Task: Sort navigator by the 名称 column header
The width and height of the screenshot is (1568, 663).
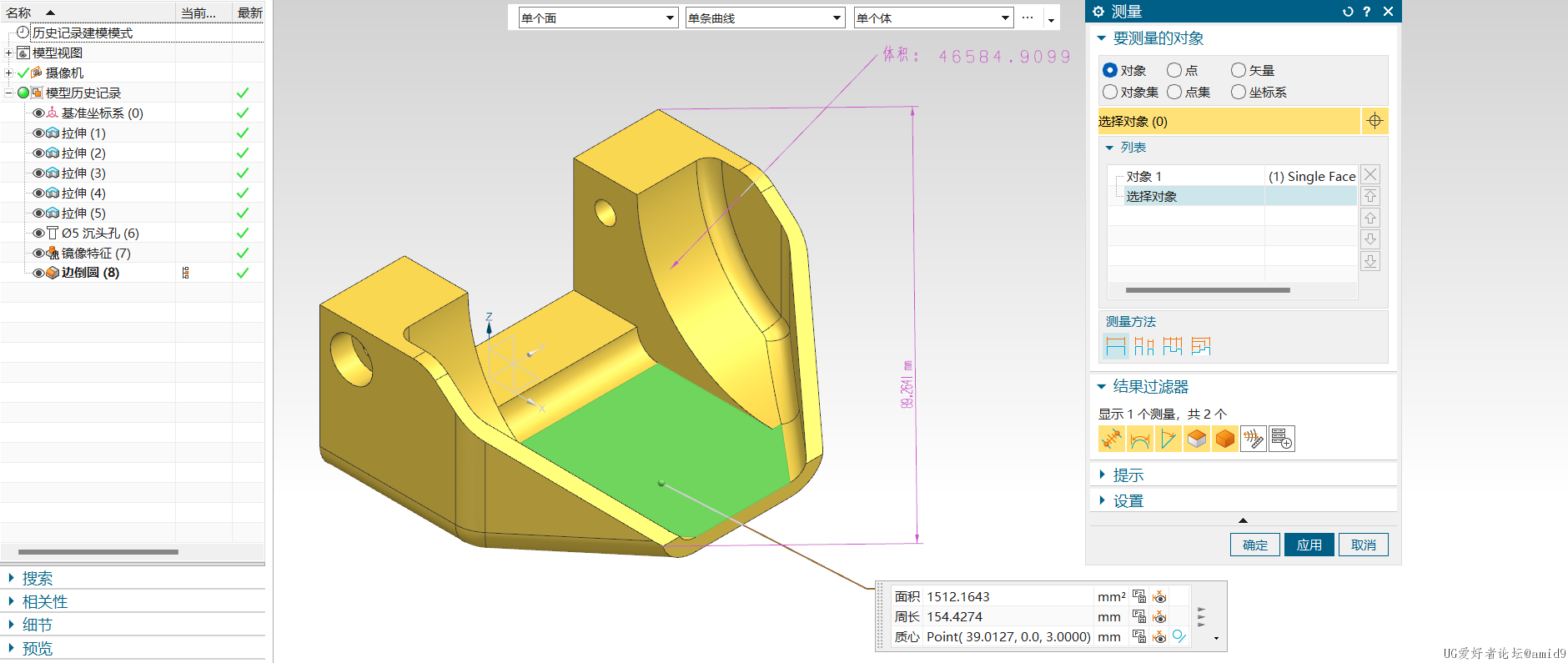Action: point(88,13)
